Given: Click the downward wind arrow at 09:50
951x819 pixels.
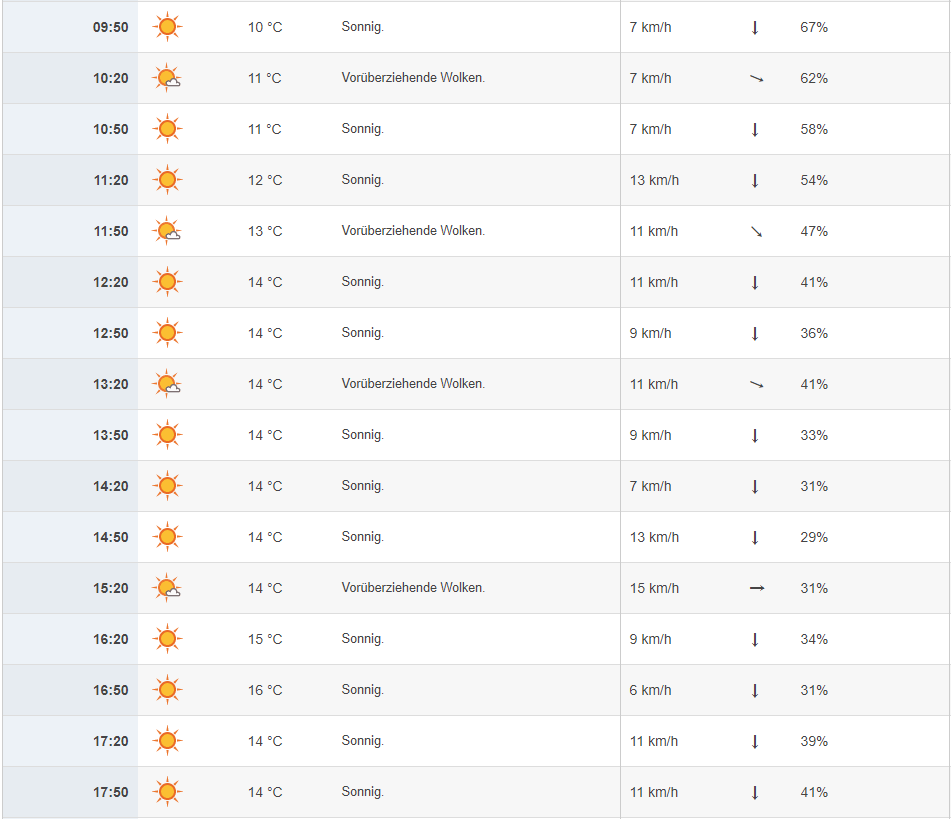Looking at the screenshot, I should (x=755, y=27).
